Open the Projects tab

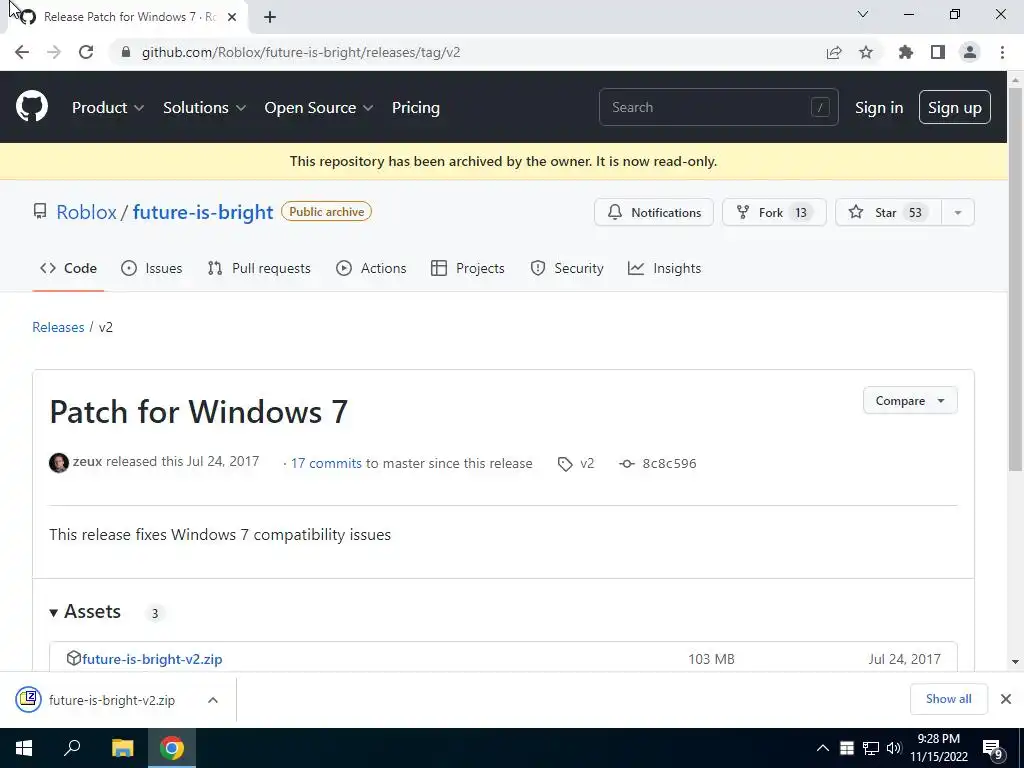468,268
